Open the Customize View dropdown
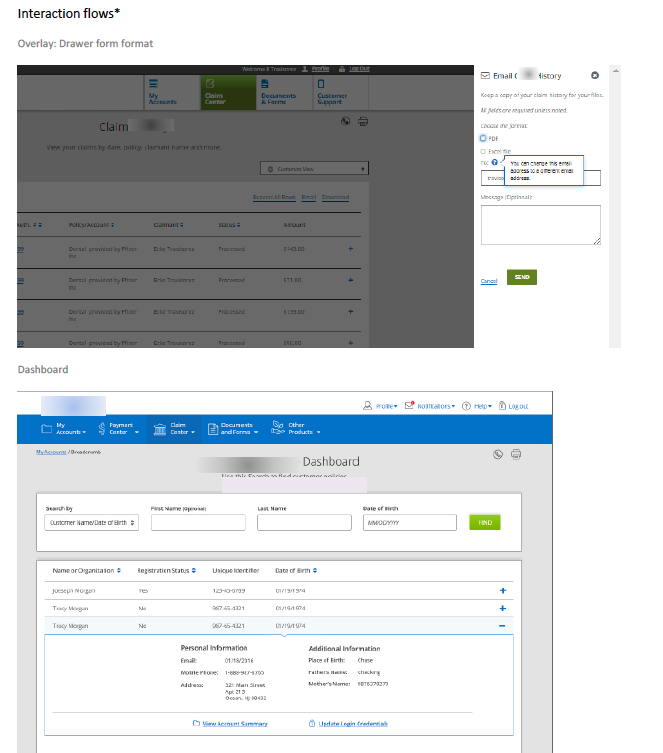663x753 pixels. [x=314, y=169]
